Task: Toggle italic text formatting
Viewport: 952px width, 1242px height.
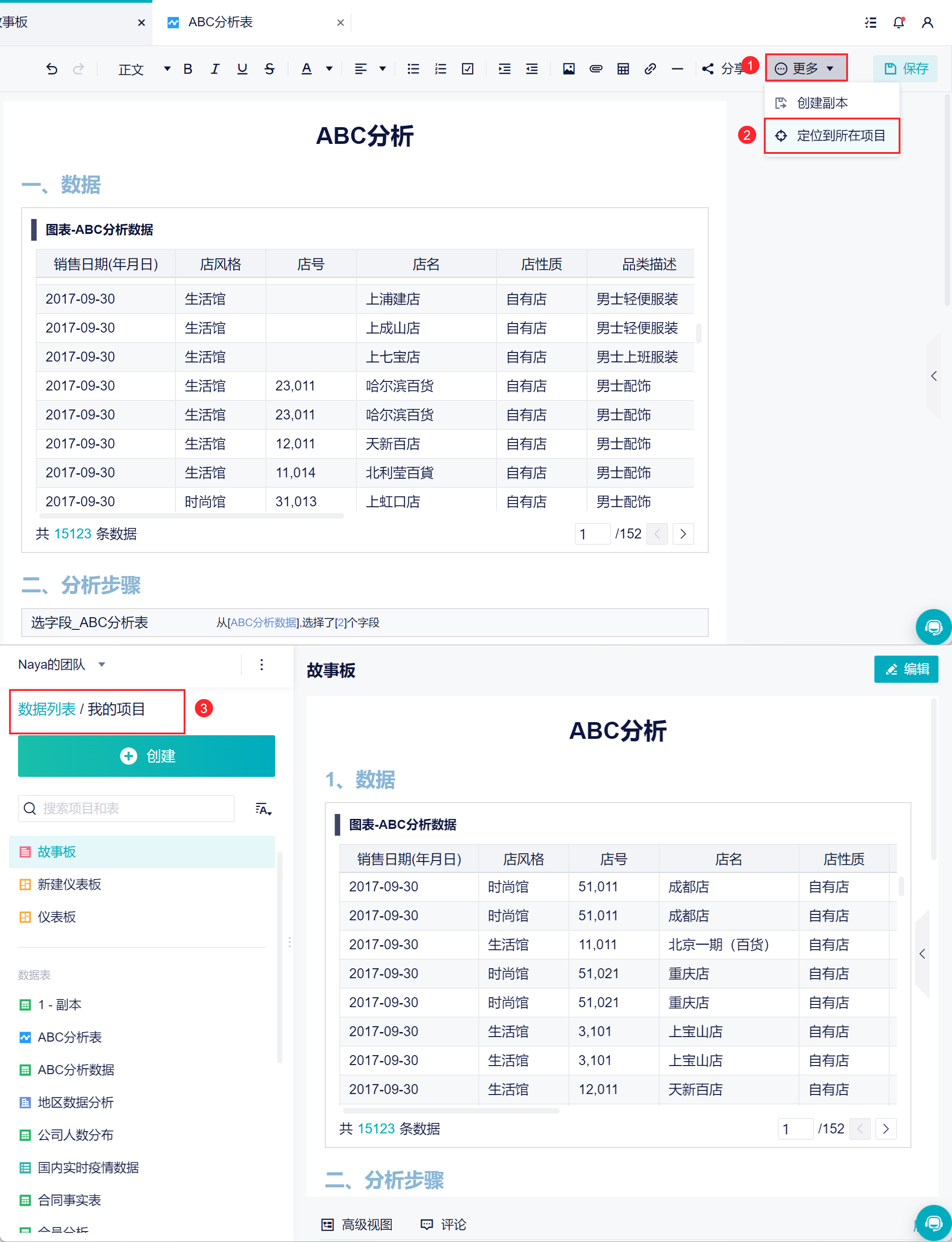Action: click(x=215, y=69)
